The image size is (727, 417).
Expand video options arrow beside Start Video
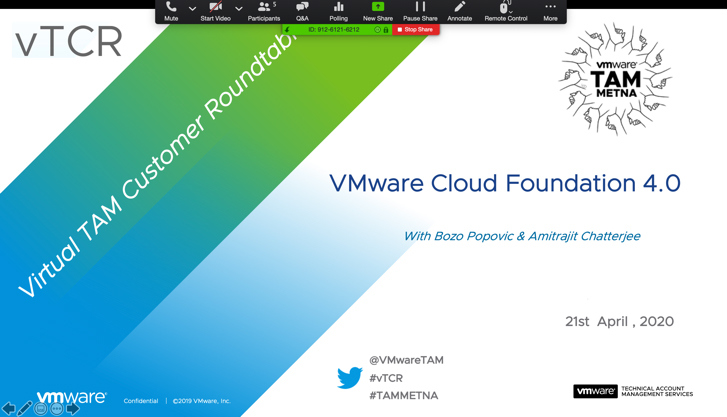(x=238, y=8)
